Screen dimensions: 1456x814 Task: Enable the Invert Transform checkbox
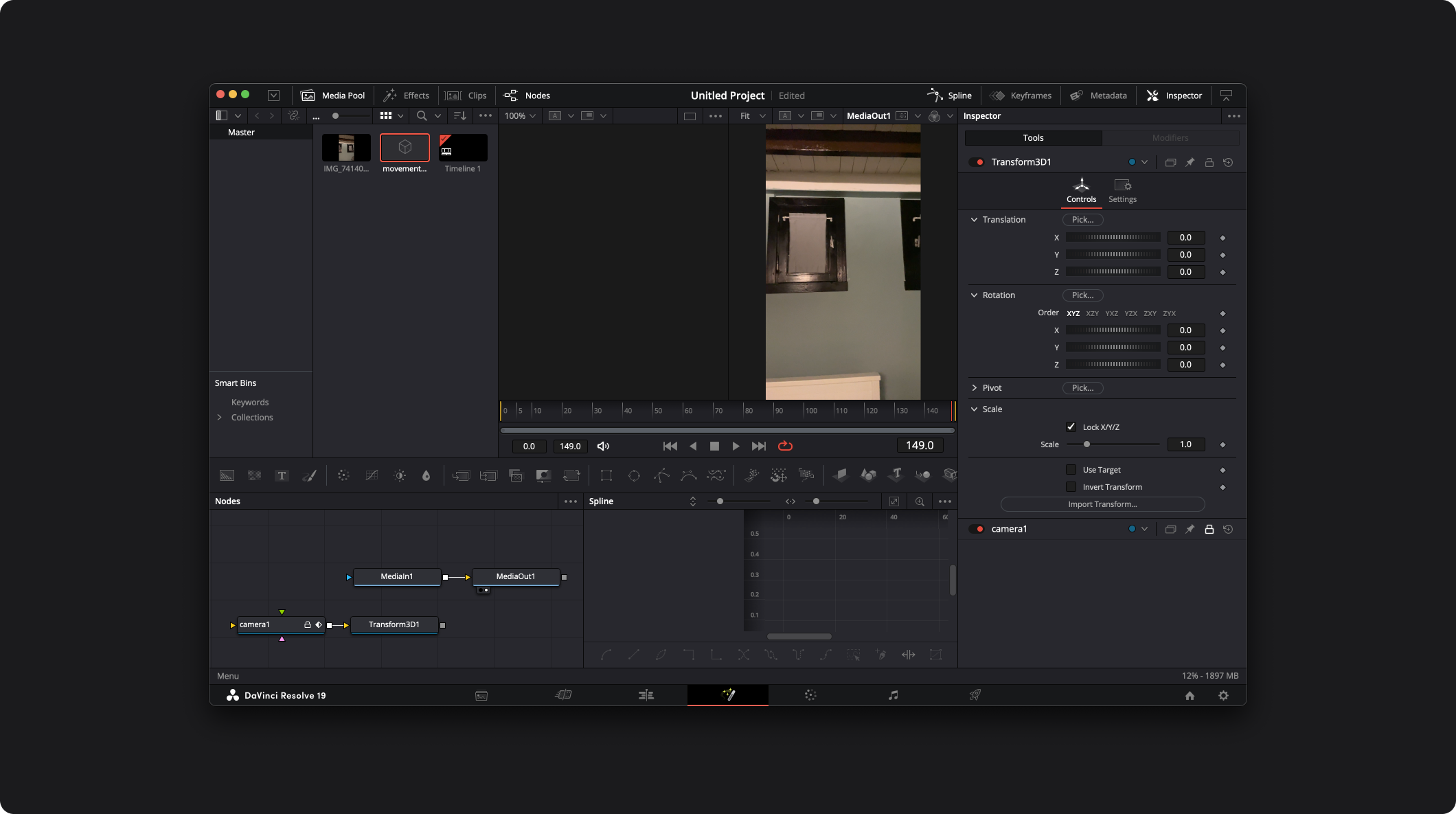click(1071, 487)
